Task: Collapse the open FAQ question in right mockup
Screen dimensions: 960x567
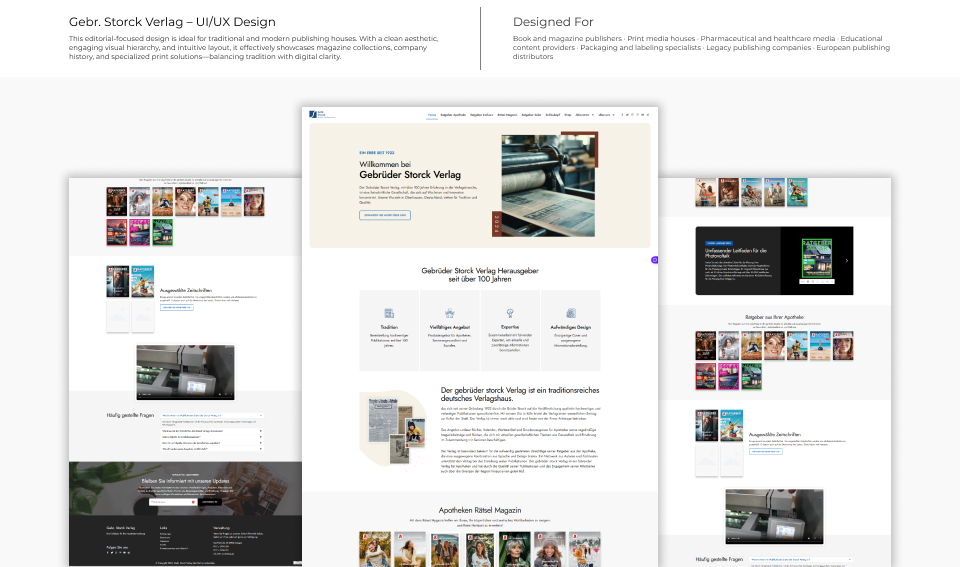Action: (x=801, y=560)
